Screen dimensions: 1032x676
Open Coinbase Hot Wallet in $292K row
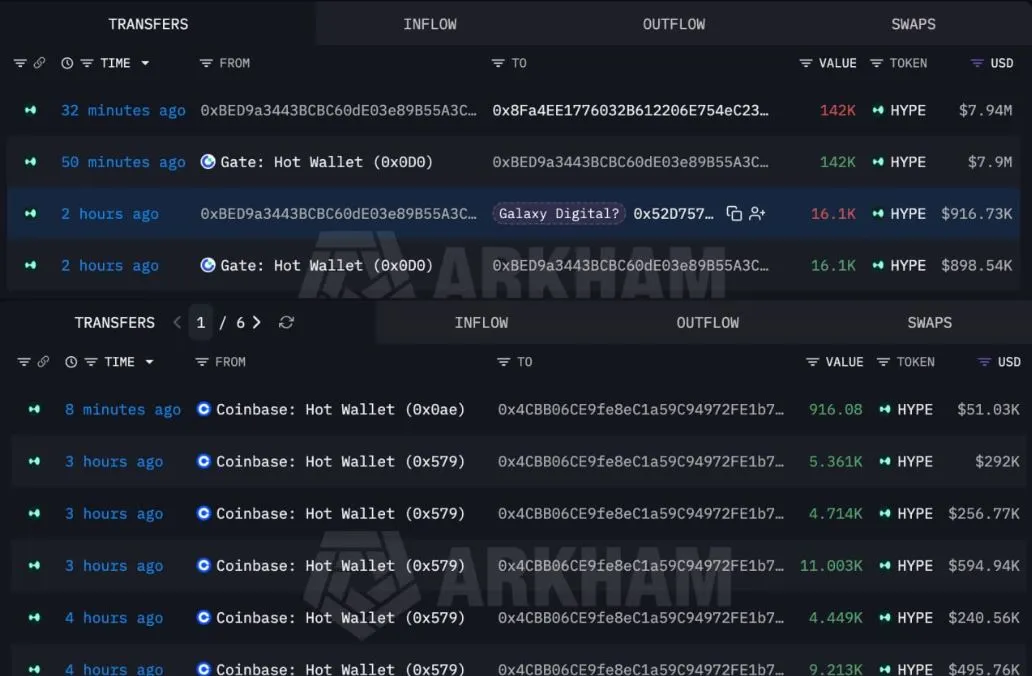340,461
